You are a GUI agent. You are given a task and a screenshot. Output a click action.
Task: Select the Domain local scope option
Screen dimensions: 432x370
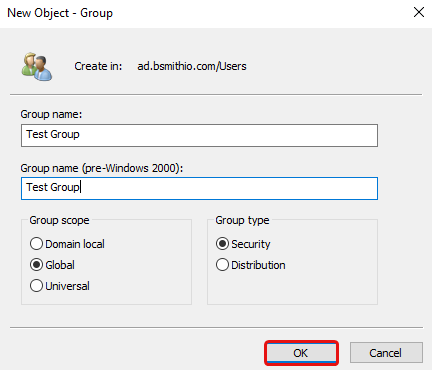click(x=67, y=244)
